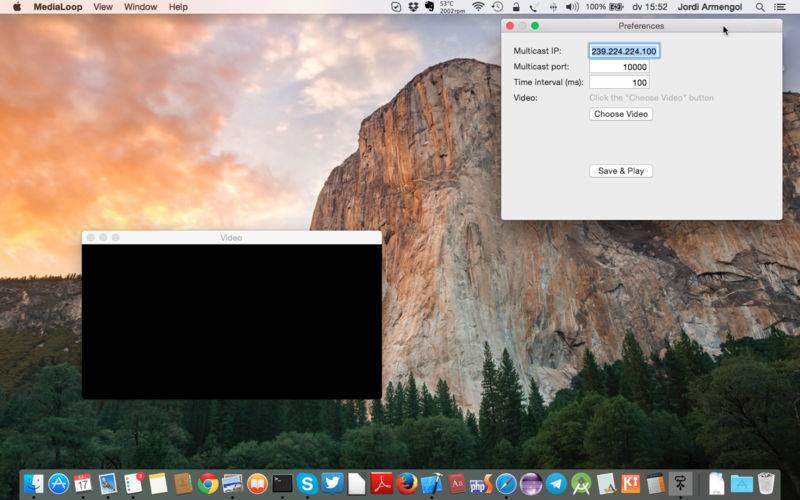Click the Choose Video button
Screen dimensions: 800x500
pos(621,114)
